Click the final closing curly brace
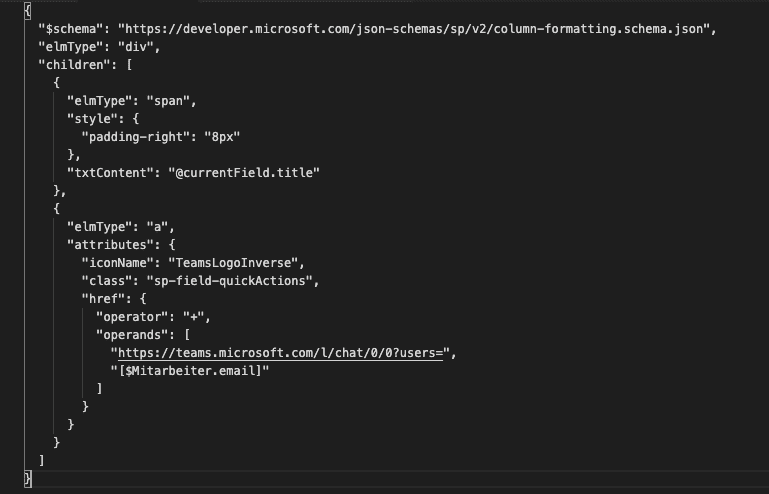The height and width of the screenshot is (494, 769). pos(28,479)
